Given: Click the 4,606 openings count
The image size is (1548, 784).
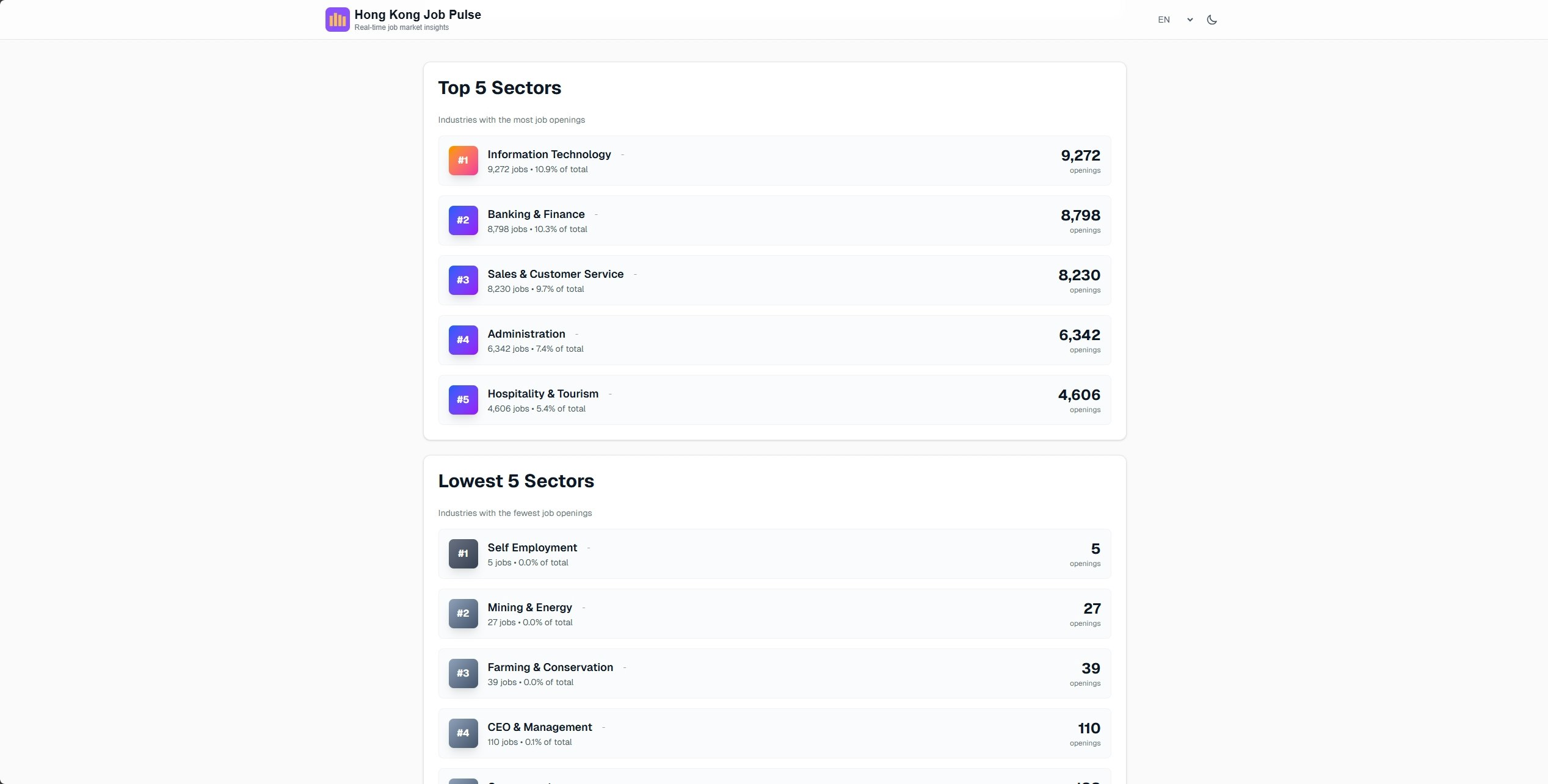Looking at the screenshot, I should (x=1079, y=395).
